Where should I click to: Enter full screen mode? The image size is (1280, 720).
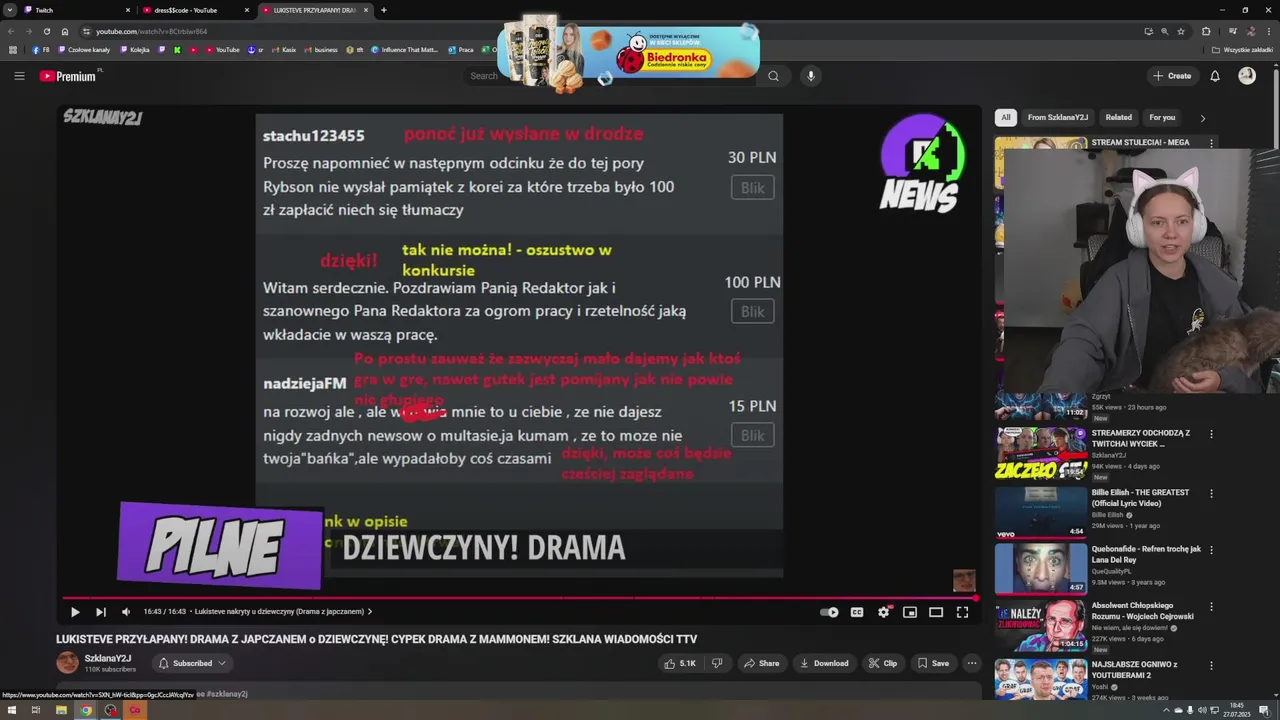pos(962,612)
